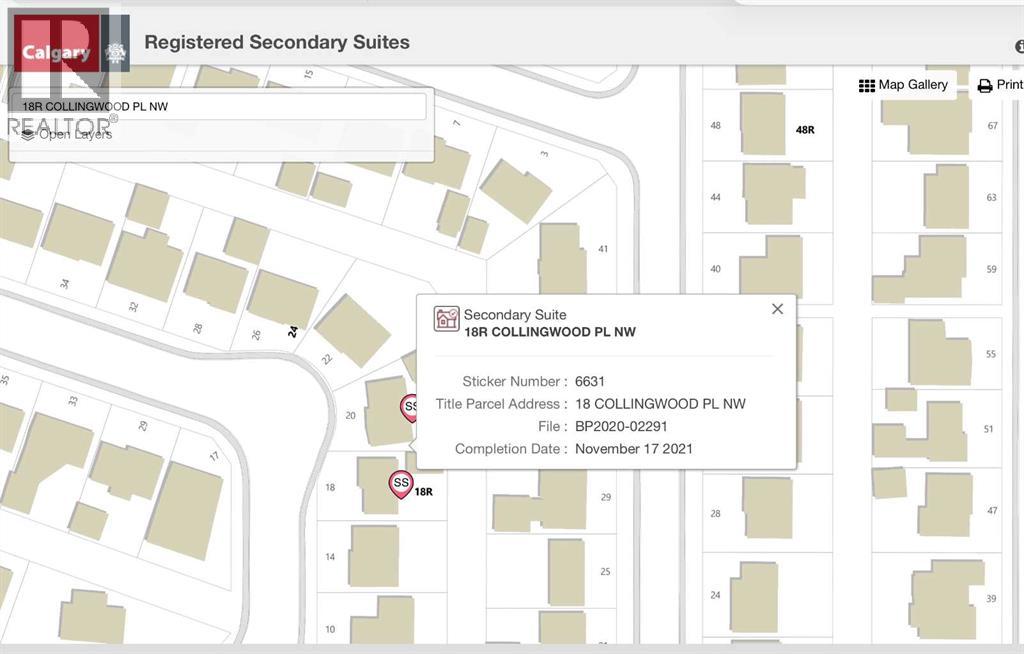Select the building on lot 14

coord(374,556)
